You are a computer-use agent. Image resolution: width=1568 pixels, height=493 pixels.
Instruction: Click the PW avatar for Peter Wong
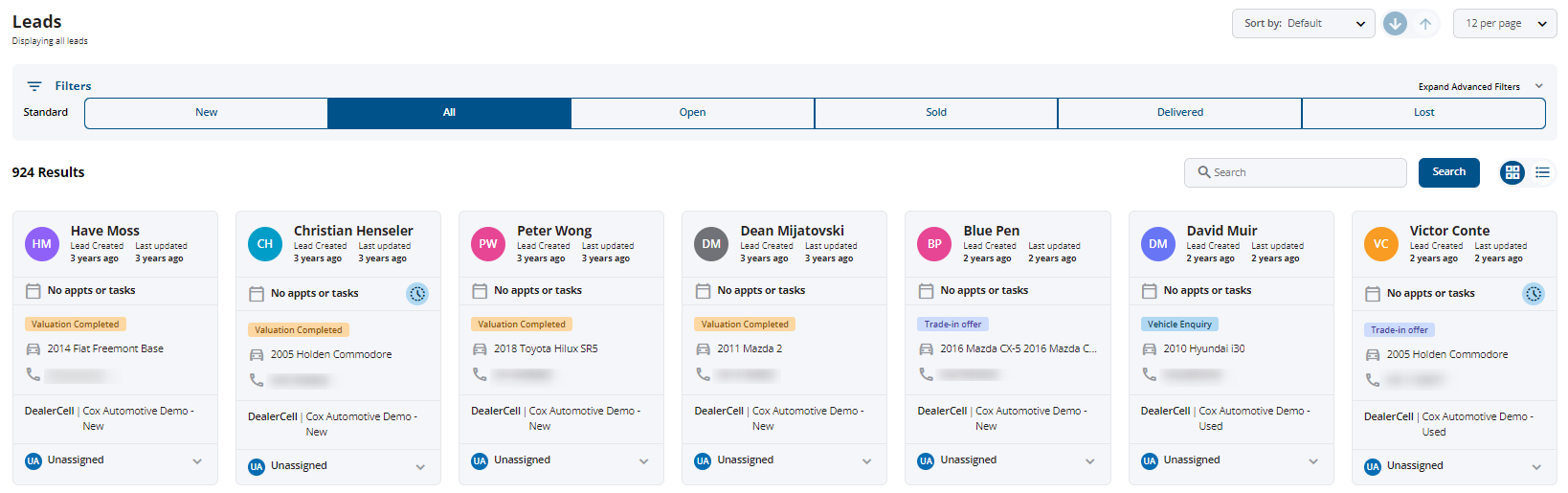pyautogui.click(x=488, y=244)
